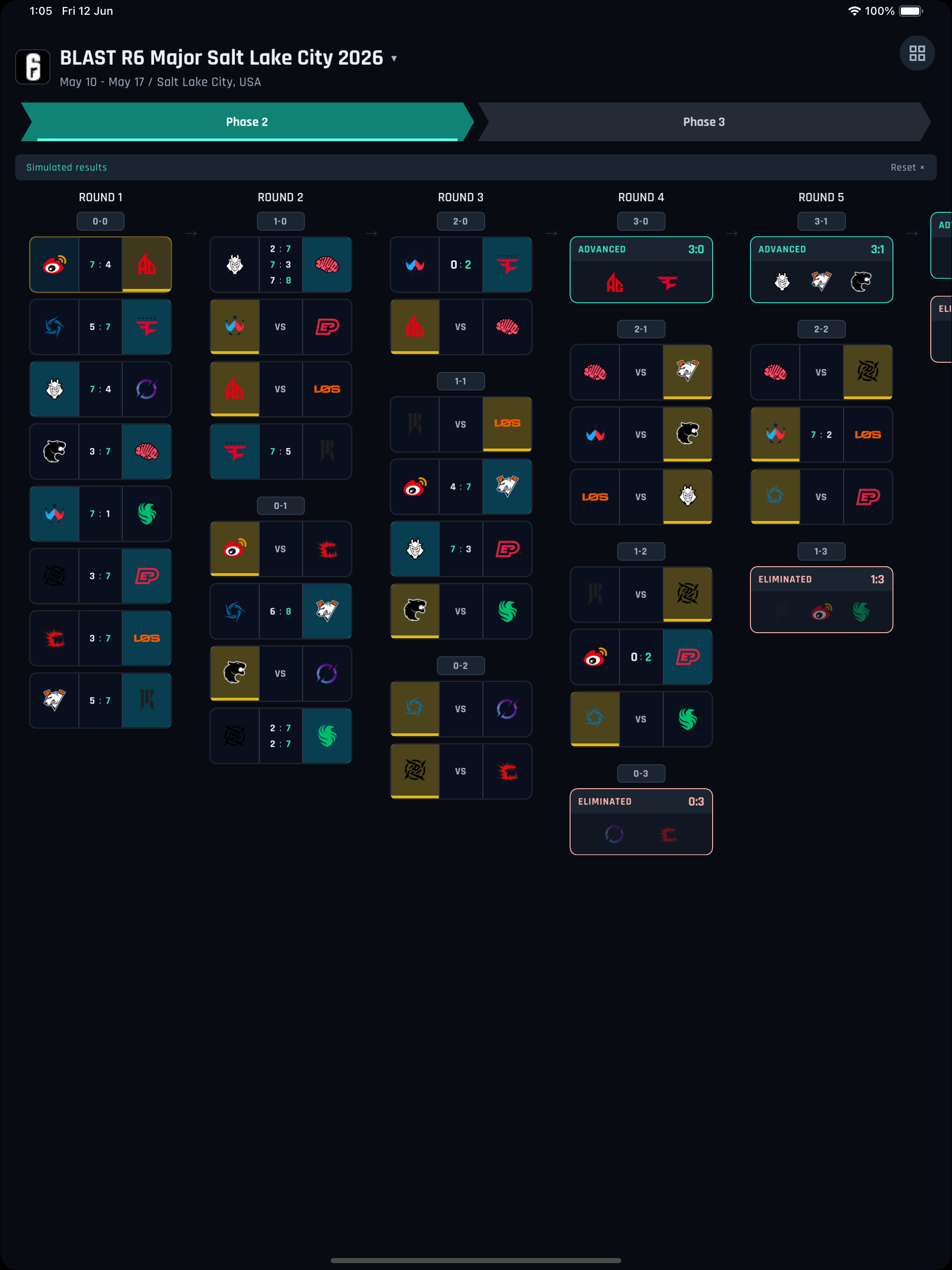Pick Weibo logo in Round 1 match scored 7:4 vs AG

[x=54, y=265]
